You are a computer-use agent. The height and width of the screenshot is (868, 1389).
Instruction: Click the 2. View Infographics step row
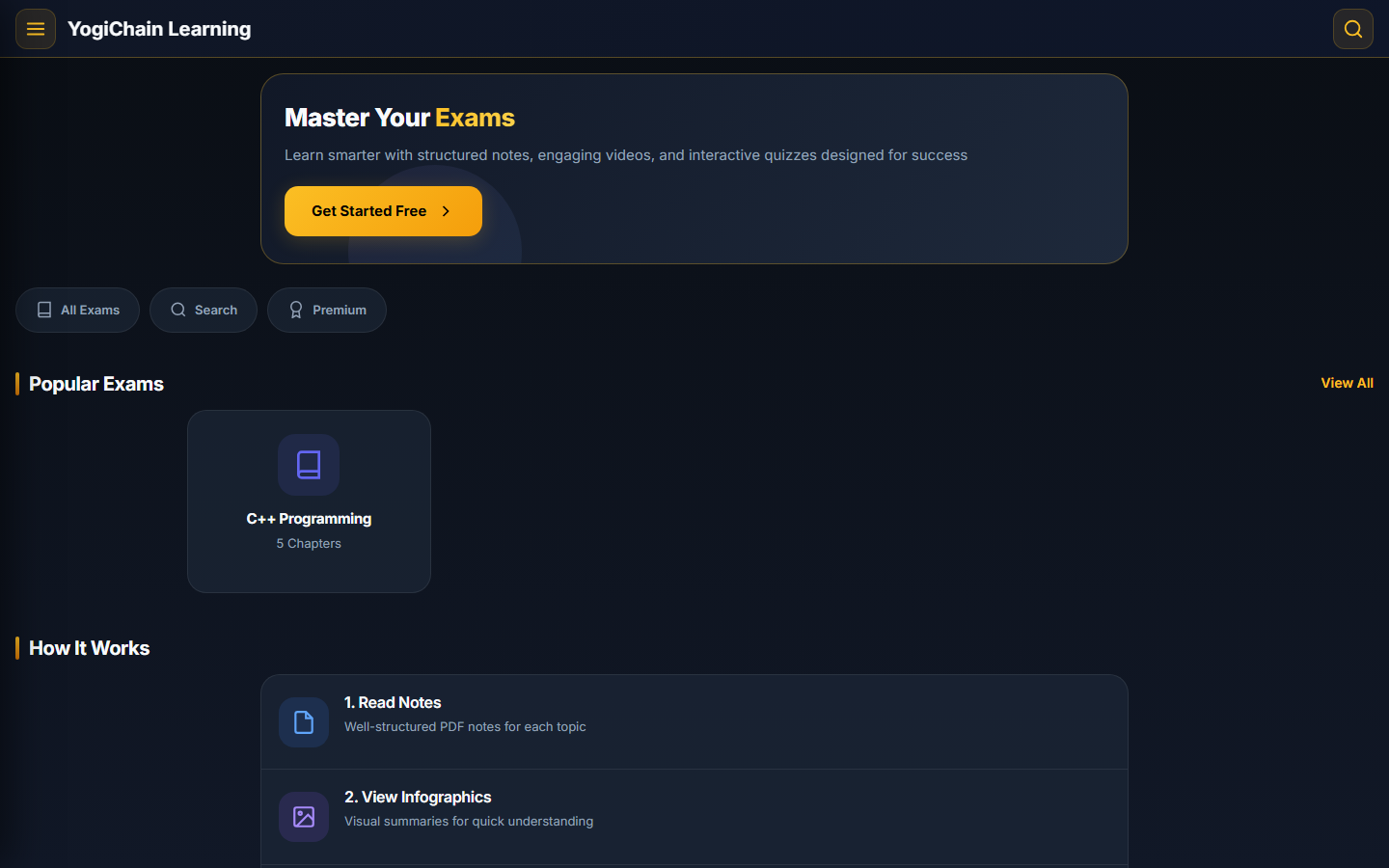[x=694, y=817]
